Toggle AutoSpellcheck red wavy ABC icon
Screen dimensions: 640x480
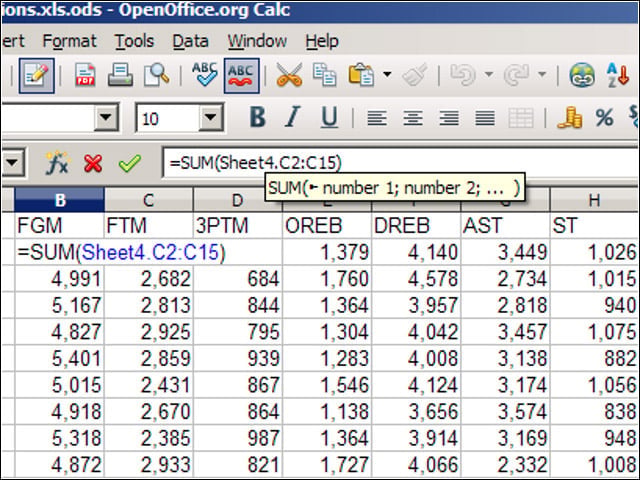point(241,76)
